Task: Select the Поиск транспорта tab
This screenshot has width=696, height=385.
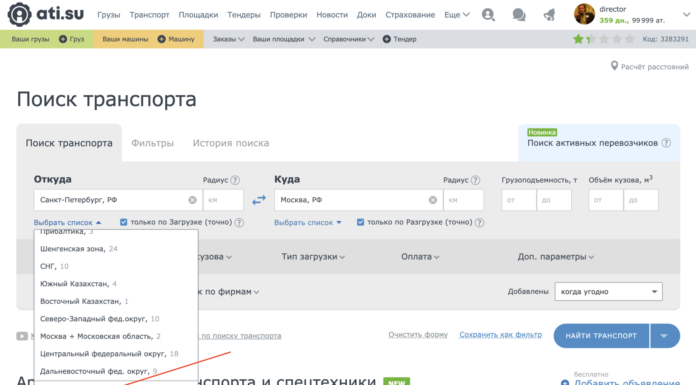Action: coord(69,143)
